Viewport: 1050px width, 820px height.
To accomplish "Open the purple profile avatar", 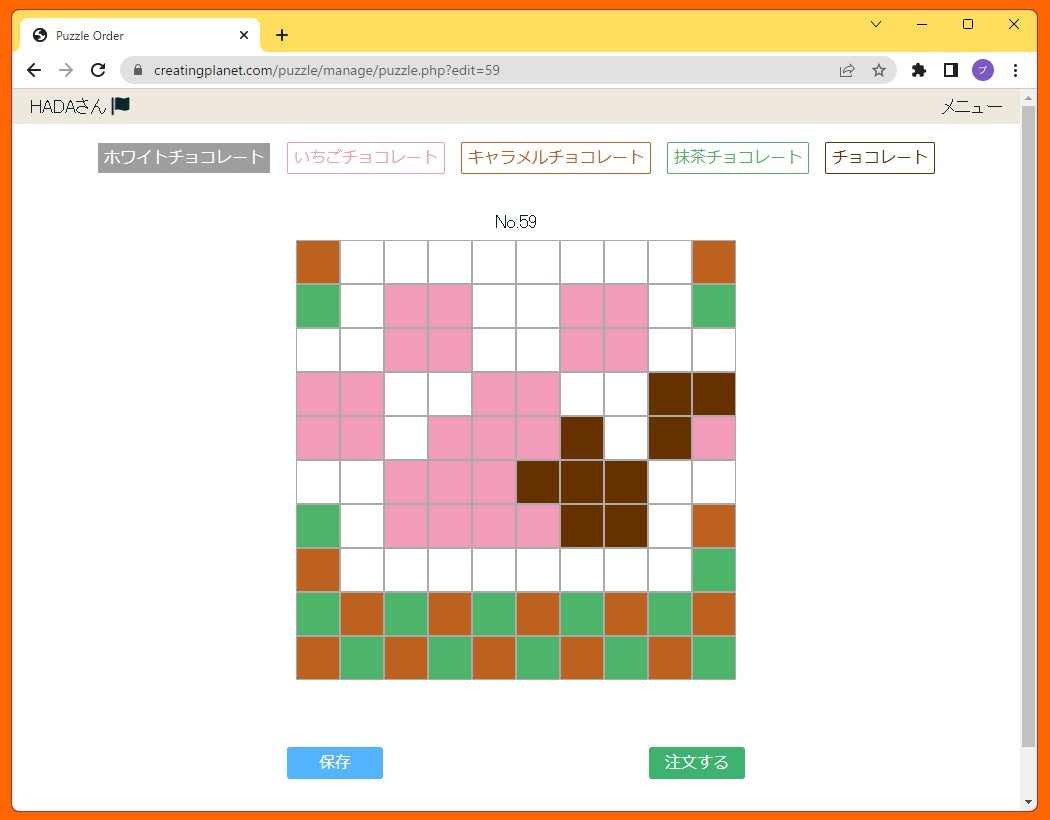I will coord(983,70).
